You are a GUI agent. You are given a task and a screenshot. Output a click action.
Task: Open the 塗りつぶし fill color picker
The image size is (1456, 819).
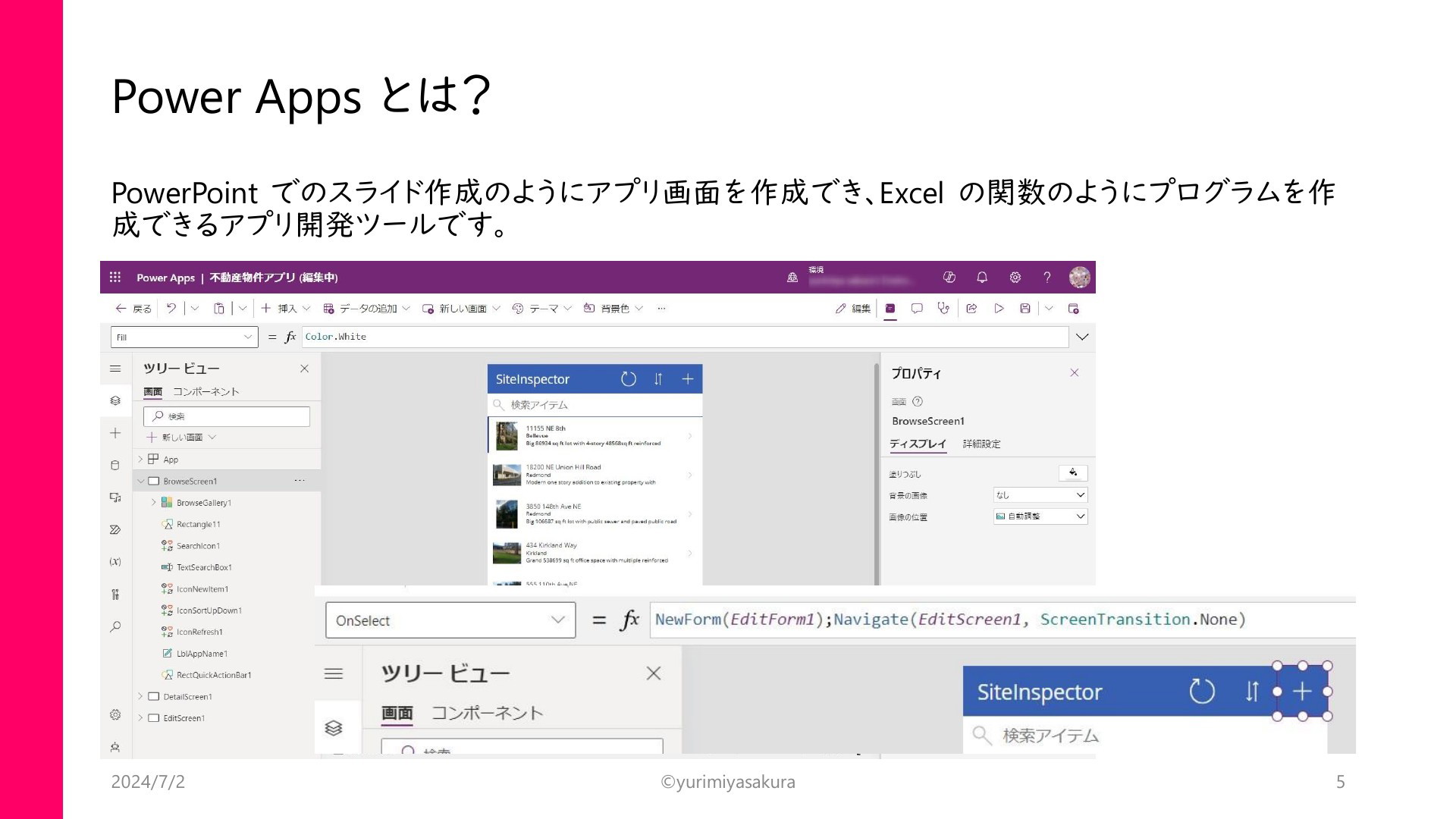(x=1073, y=473)
